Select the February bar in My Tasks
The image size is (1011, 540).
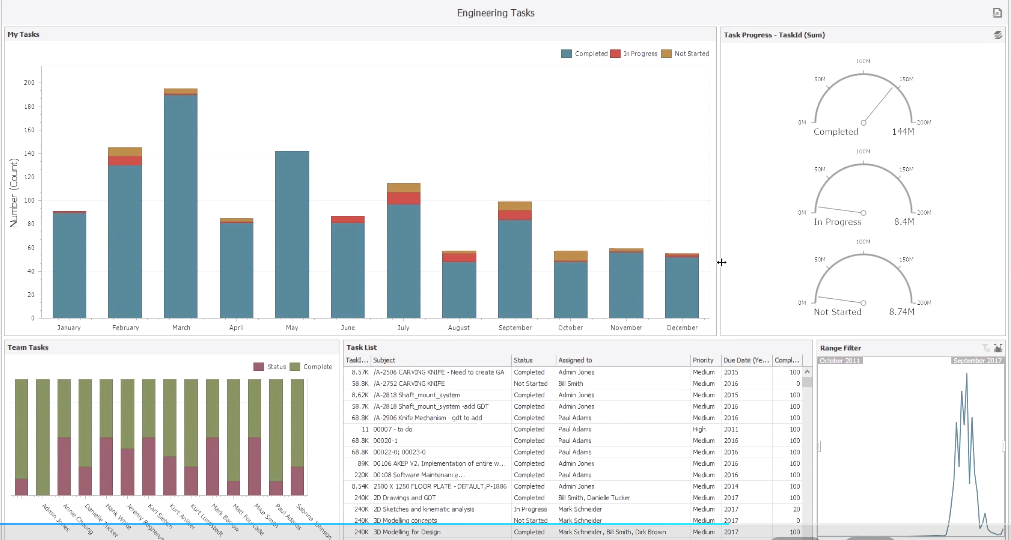[125, 233]
